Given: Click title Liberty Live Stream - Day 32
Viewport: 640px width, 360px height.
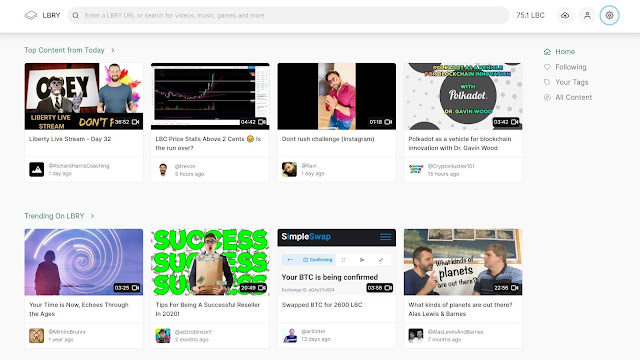Looking at the screenshot, I should (70, 139).
